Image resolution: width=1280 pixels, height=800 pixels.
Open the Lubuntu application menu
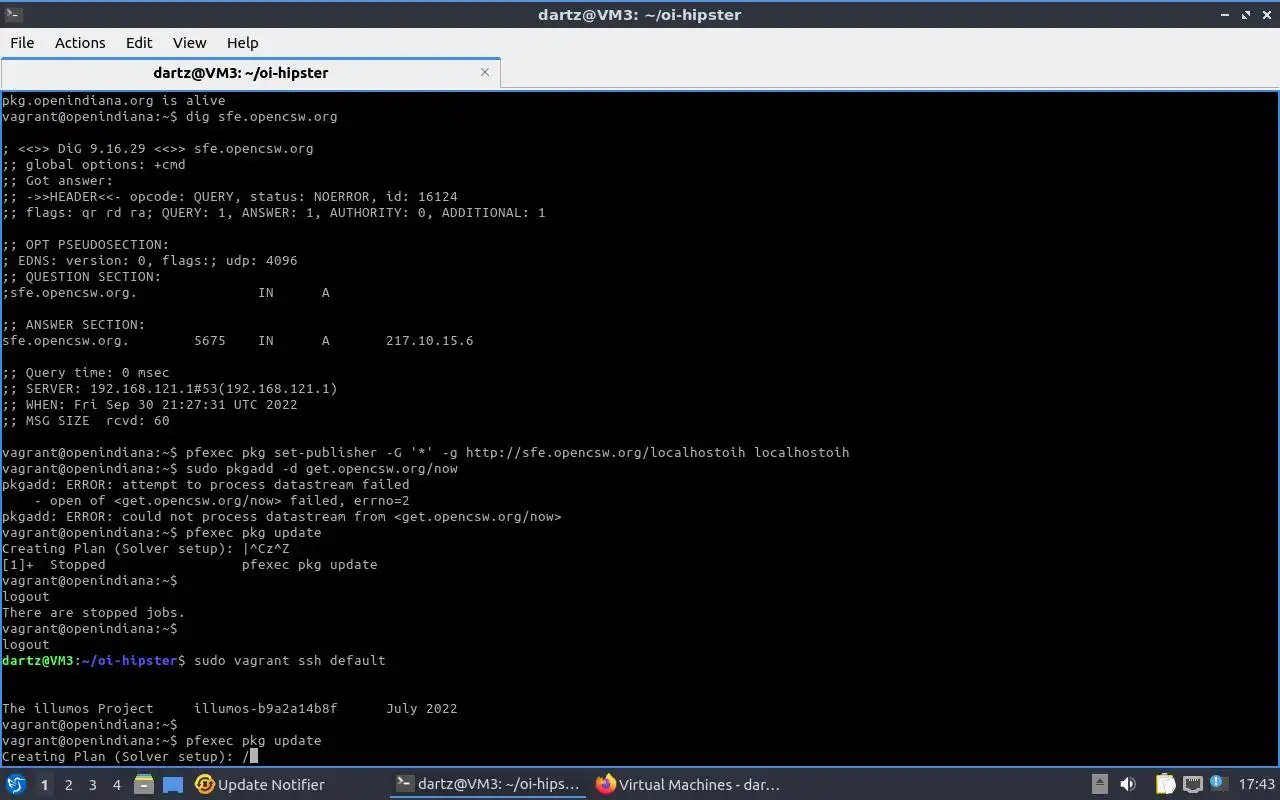16,785
